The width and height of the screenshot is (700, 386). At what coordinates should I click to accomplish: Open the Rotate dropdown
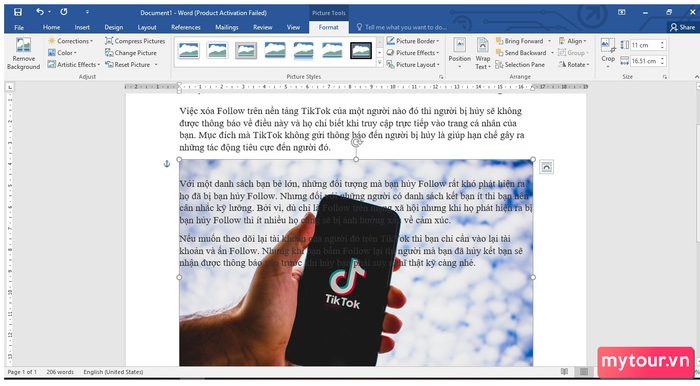point(574,65)
